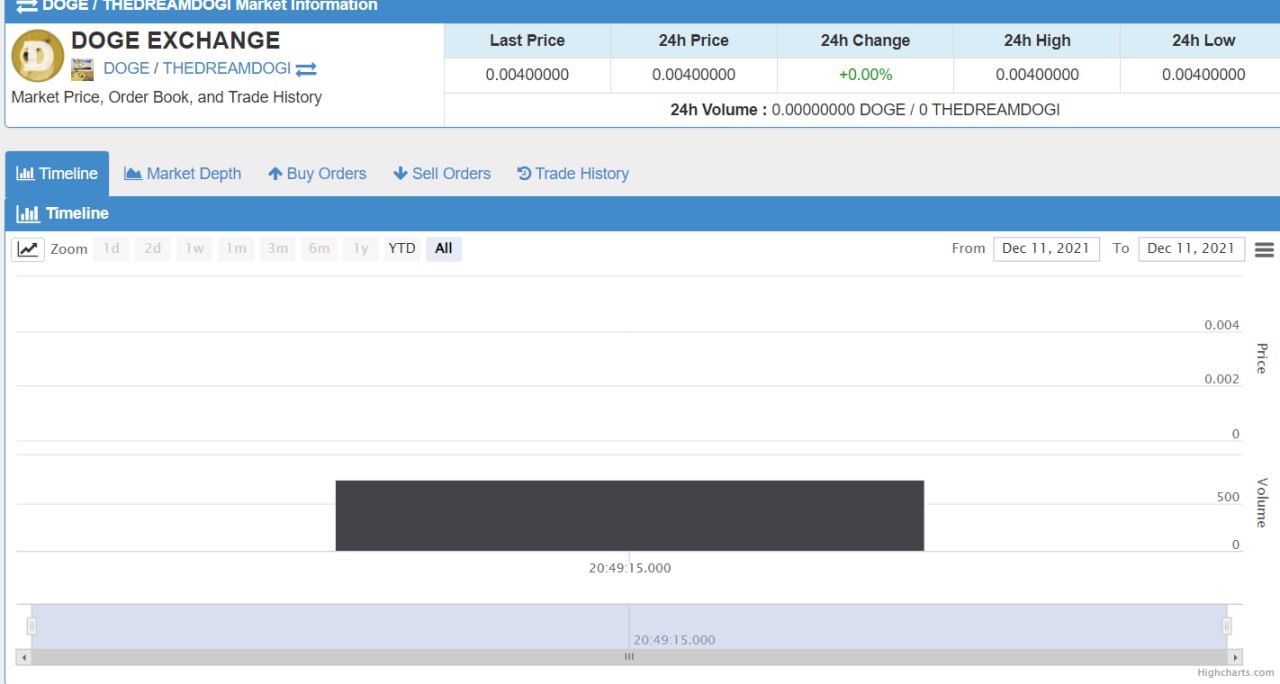The width and height of the screenshot is (1280, 684).
Task: Click the dark volume bar
Action: coord(629,515)
